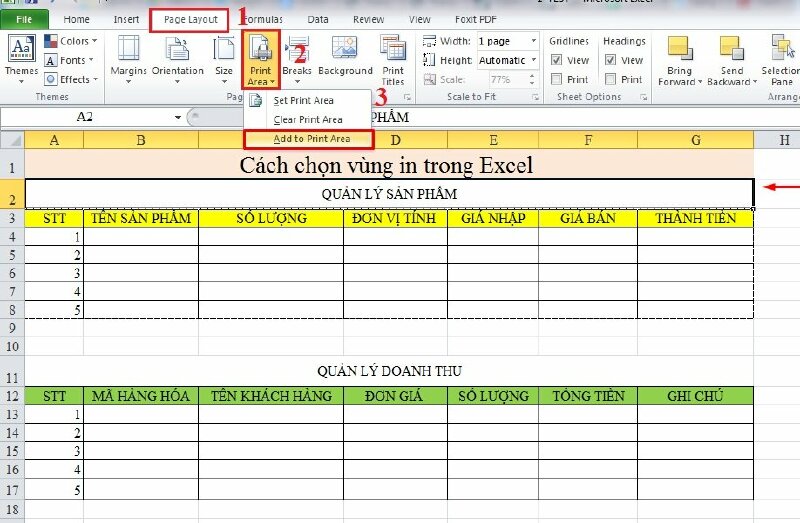This screenshot has height=523, width=800.
Task: Click cell 'QUẢN LÝ DOANH THU'
Action: [x=389, y=371]
